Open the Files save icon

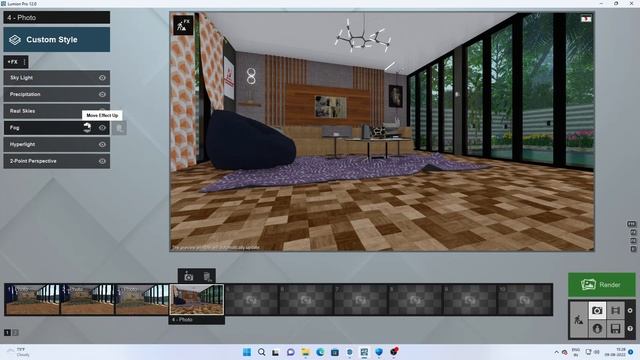616,329
